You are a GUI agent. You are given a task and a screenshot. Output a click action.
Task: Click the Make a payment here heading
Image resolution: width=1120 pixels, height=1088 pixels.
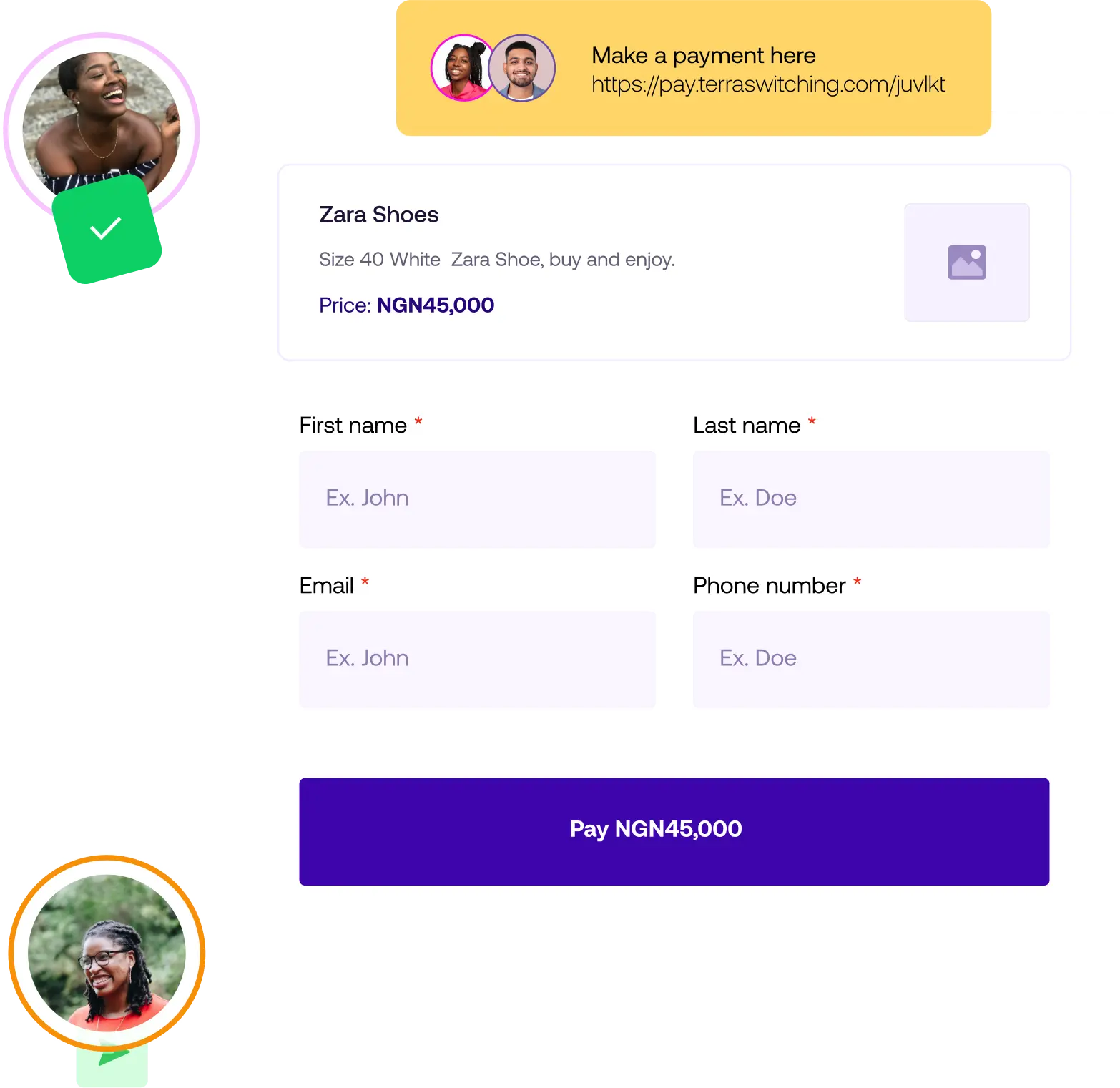tap(703, 56)
